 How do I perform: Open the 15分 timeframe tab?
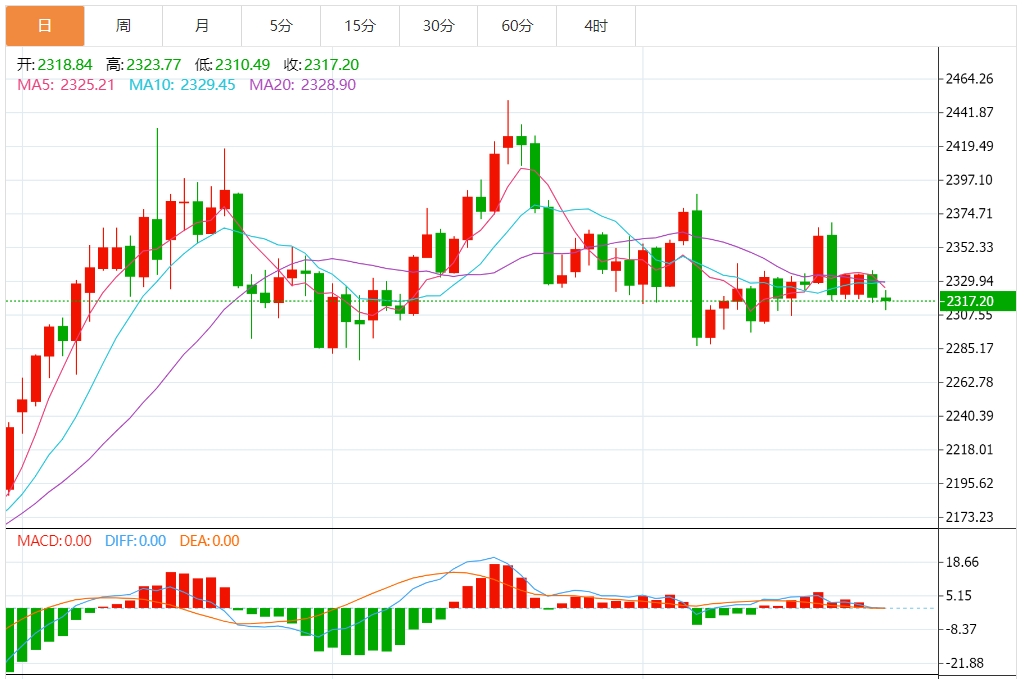click(x=360, y=26)
